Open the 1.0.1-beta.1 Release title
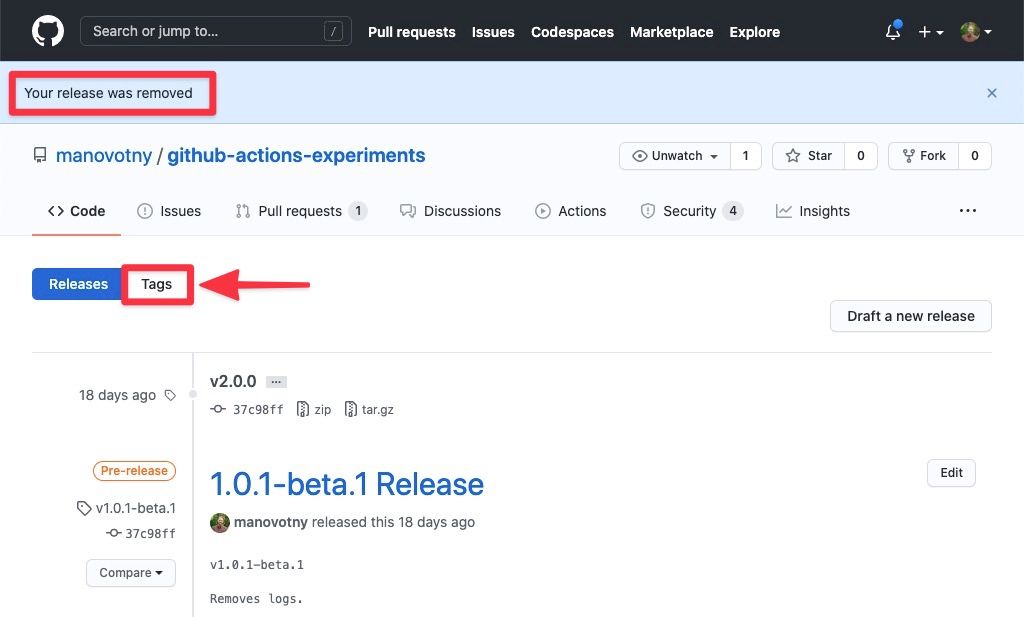 347,484
